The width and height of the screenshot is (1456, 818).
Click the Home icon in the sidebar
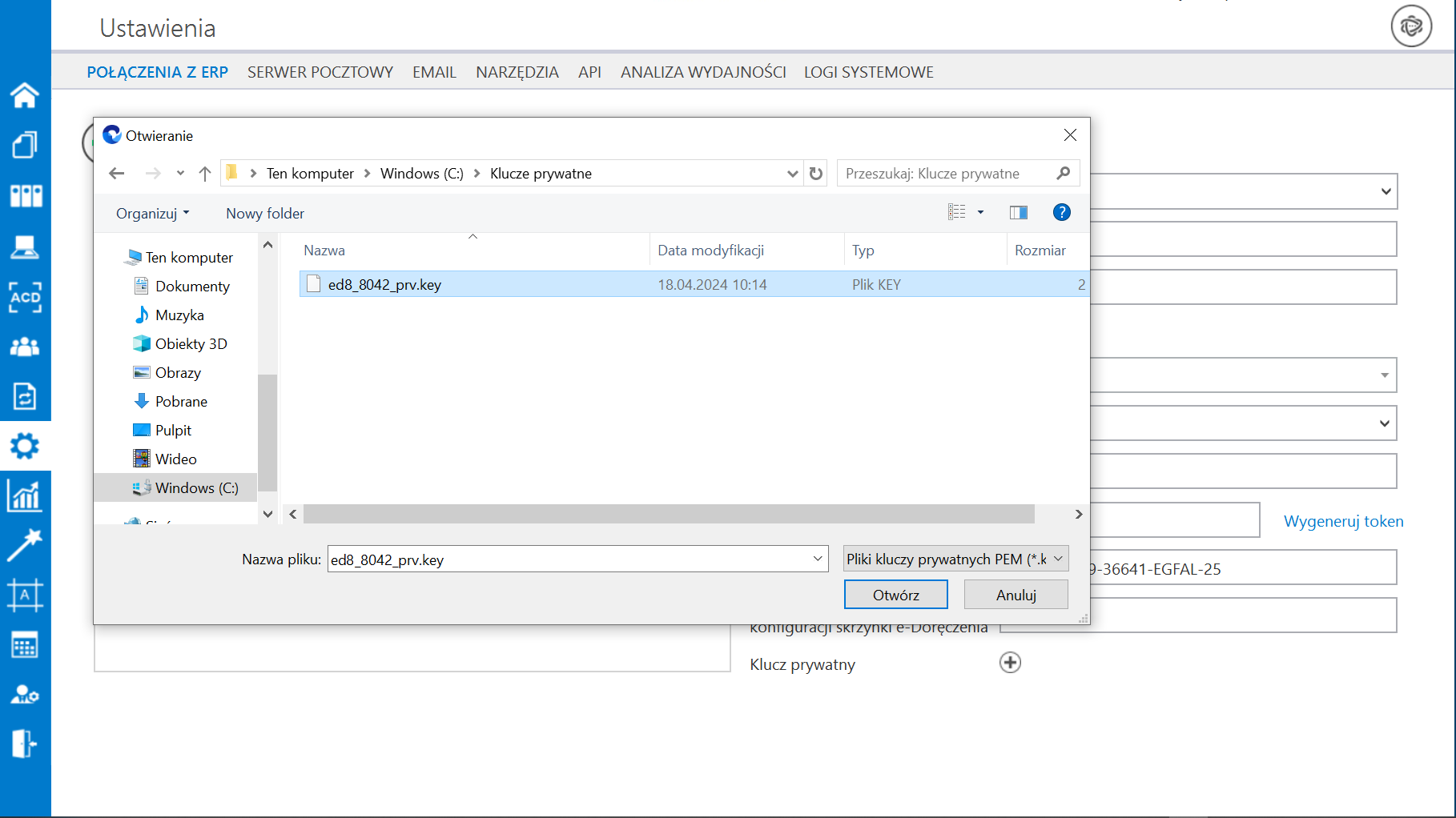coord(25,95)
